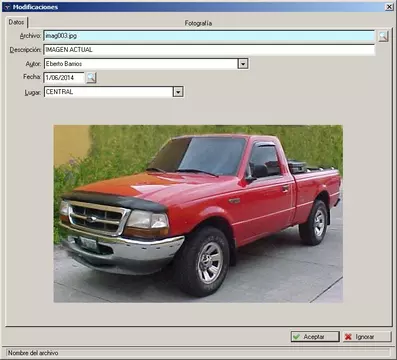
Task: Click the Descripción field with IMAGEN ACTUAL
Action: tap(209, 50)
